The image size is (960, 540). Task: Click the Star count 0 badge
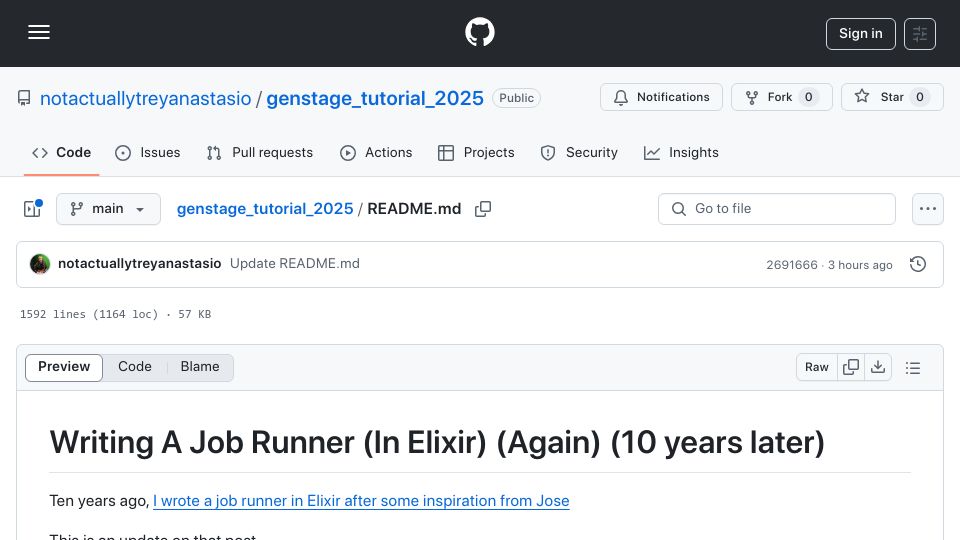pyautogui.click(x=920, y=97)
